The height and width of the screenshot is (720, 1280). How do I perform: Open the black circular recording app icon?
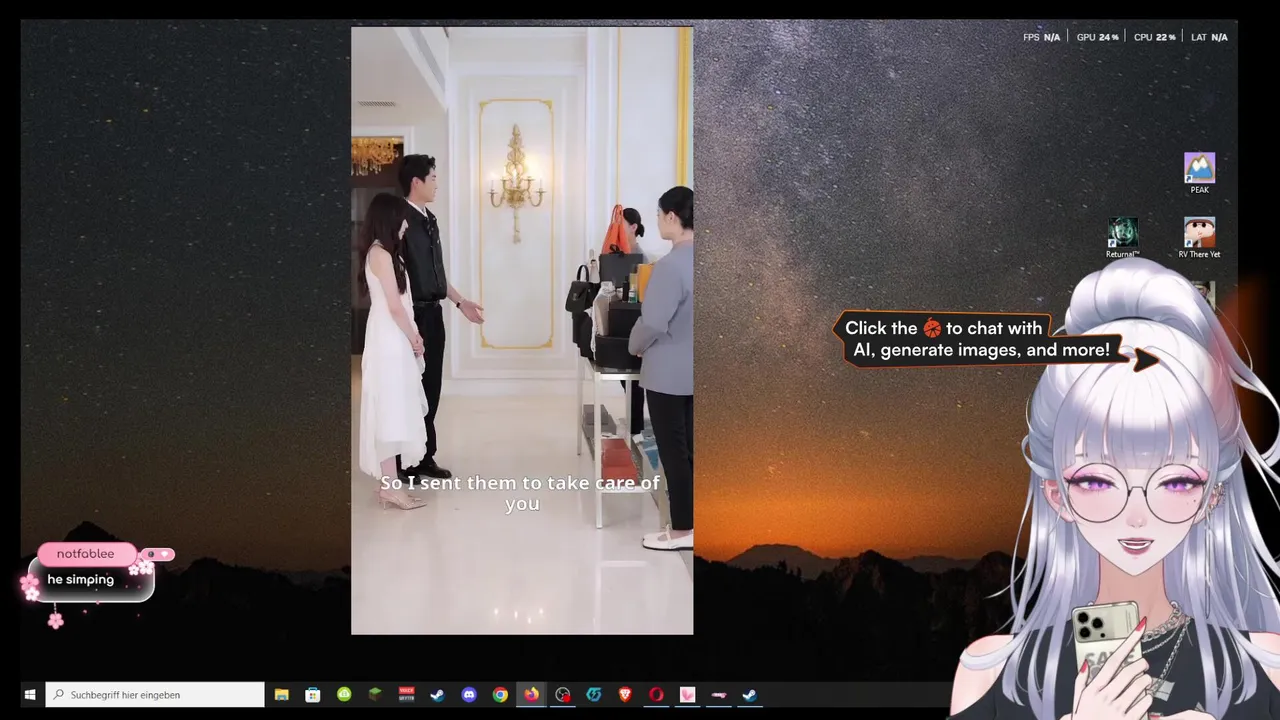pyautogui.click(x=563, y=695)
